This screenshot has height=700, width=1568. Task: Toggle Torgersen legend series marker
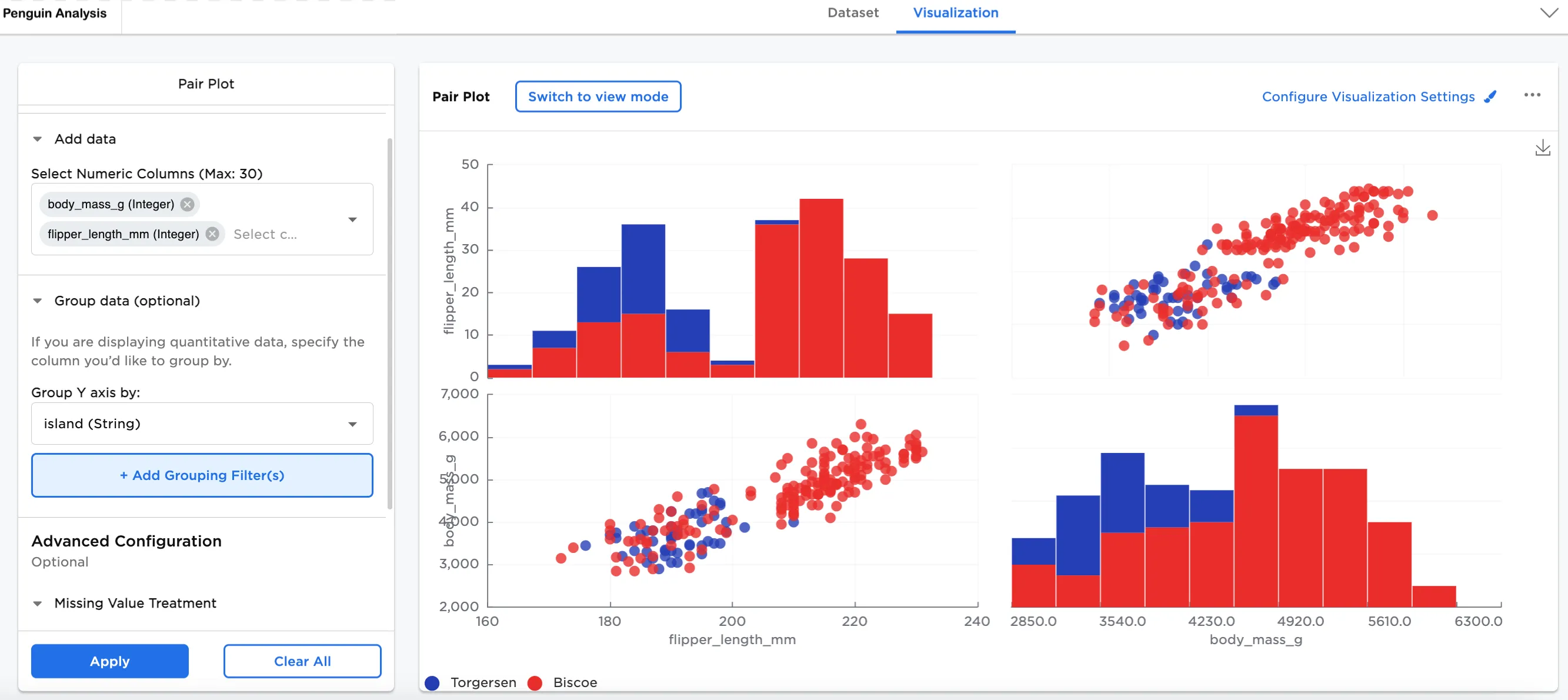[x=432, y=682]
